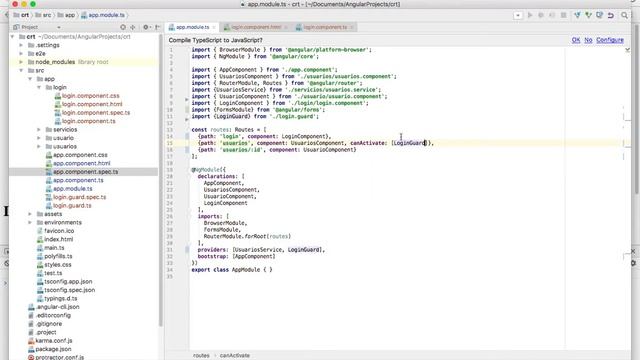Viewport: 640px width, 360px height.
Task: Select main.ts in the project tree
Action: pos(54,248)
